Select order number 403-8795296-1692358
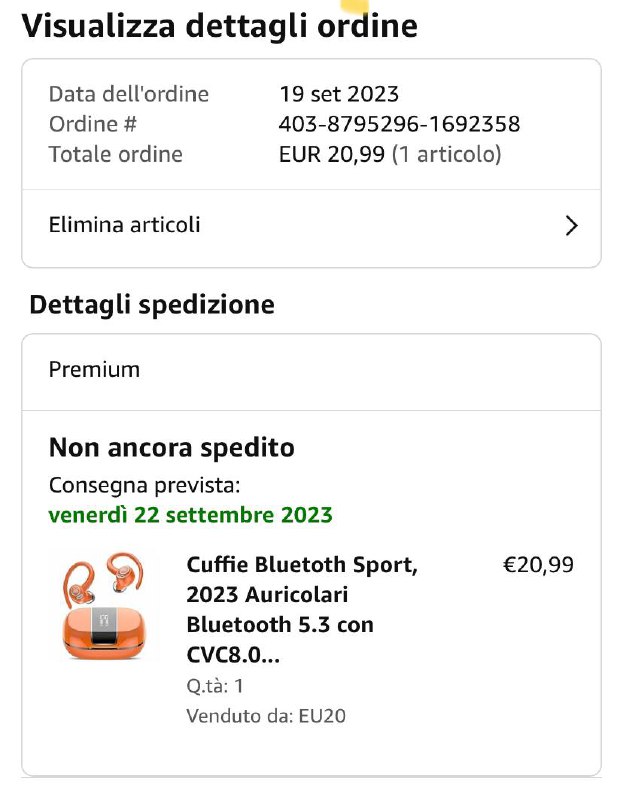 coord(398,124)
